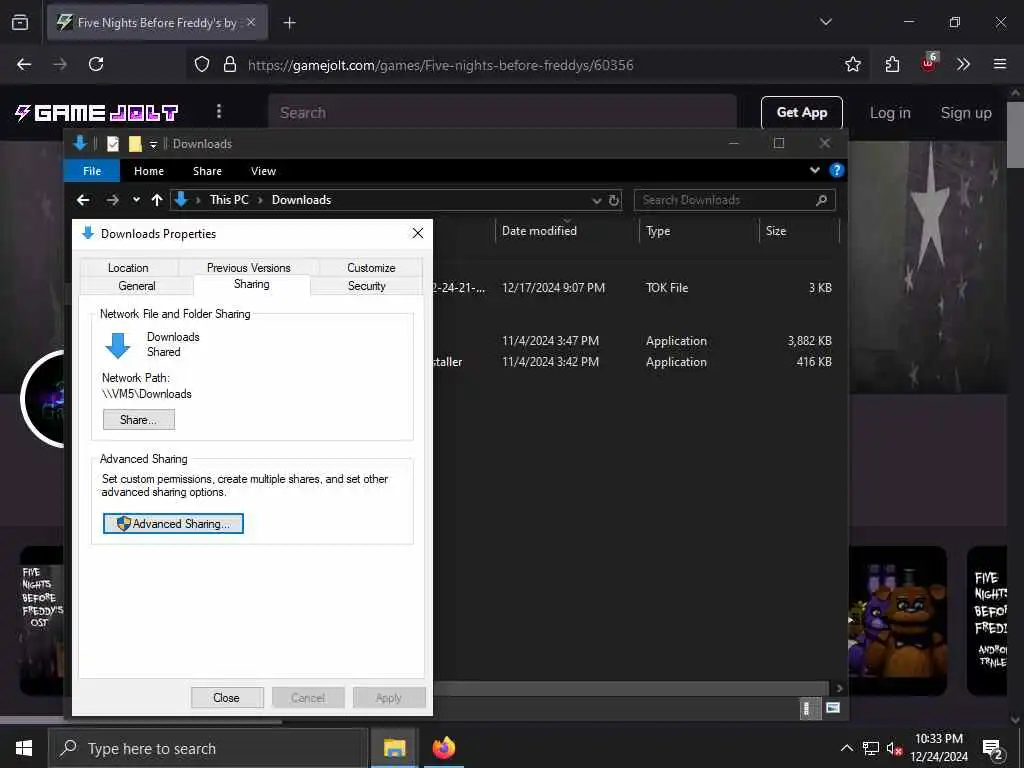Click the Game Jolt logo
This screenshot has width=1024, height=768.
click(x=97, y=112)
